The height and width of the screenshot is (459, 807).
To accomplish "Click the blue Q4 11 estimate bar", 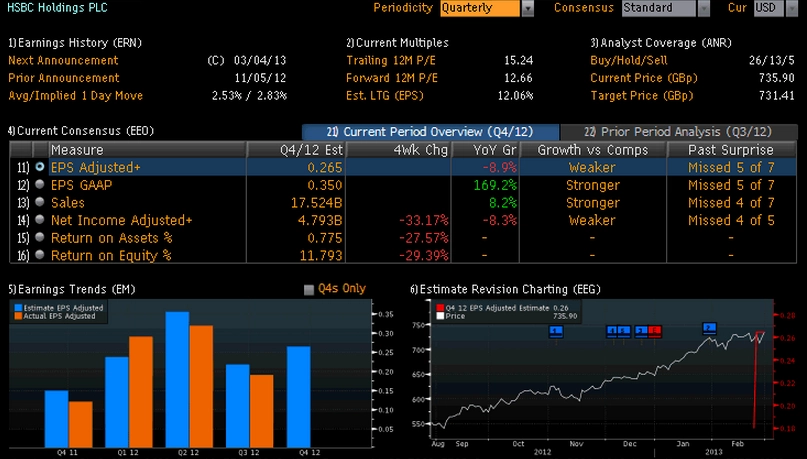I will pyautogui.click(x=57, y=419).
